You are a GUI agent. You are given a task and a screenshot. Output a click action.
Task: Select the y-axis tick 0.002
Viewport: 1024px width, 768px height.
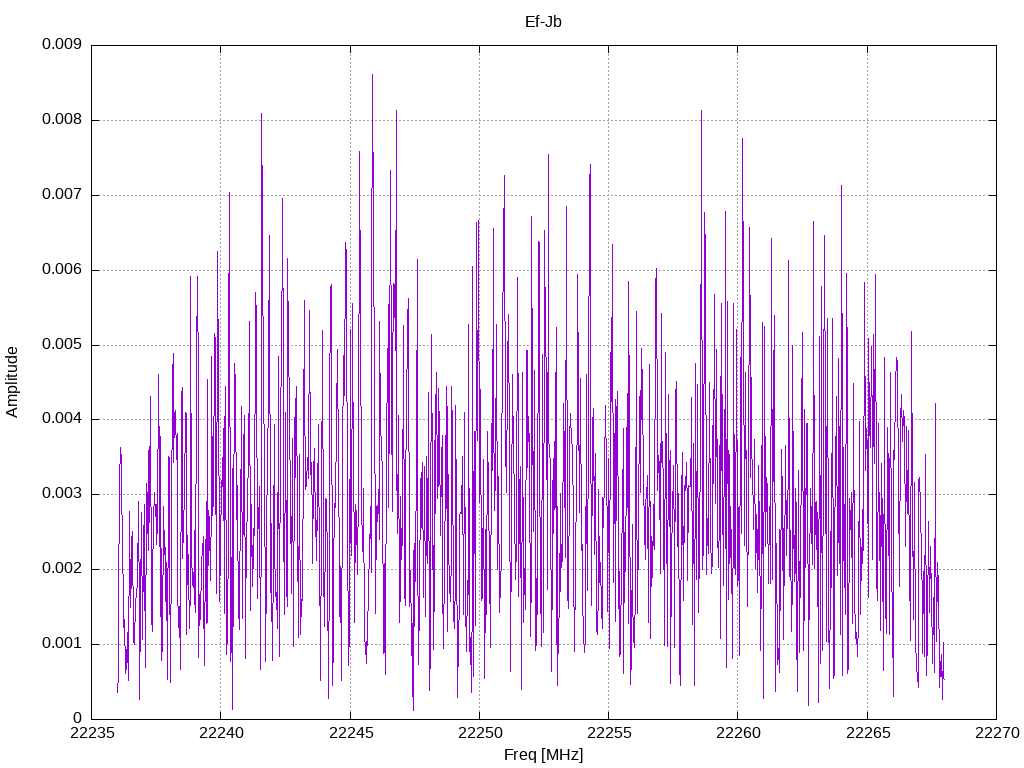pos(62,568)
